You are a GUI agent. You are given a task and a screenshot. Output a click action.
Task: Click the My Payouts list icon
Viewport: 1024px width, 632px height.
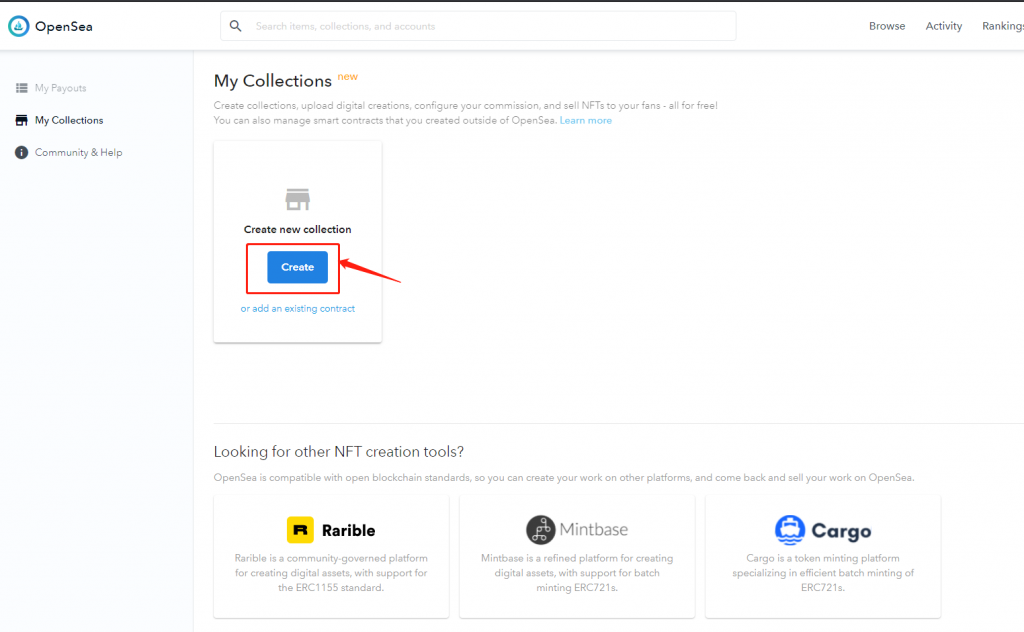pos(22,88)
